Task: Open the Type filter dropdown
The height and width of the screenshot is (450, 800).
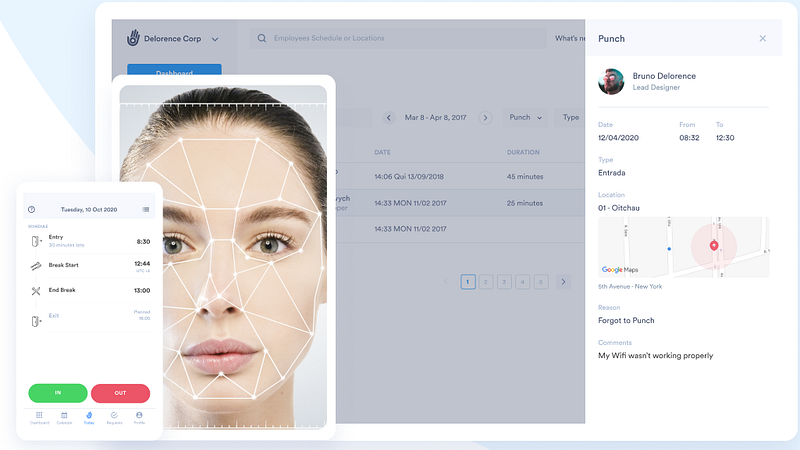Action: (x=571, y=117)
